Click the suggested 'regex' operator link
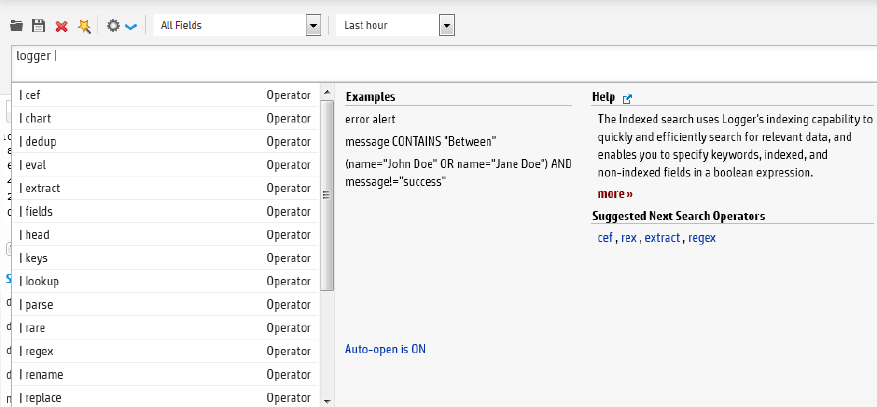Image resolution: width=877 pixels, height=407 pixels. pos(702,238)
